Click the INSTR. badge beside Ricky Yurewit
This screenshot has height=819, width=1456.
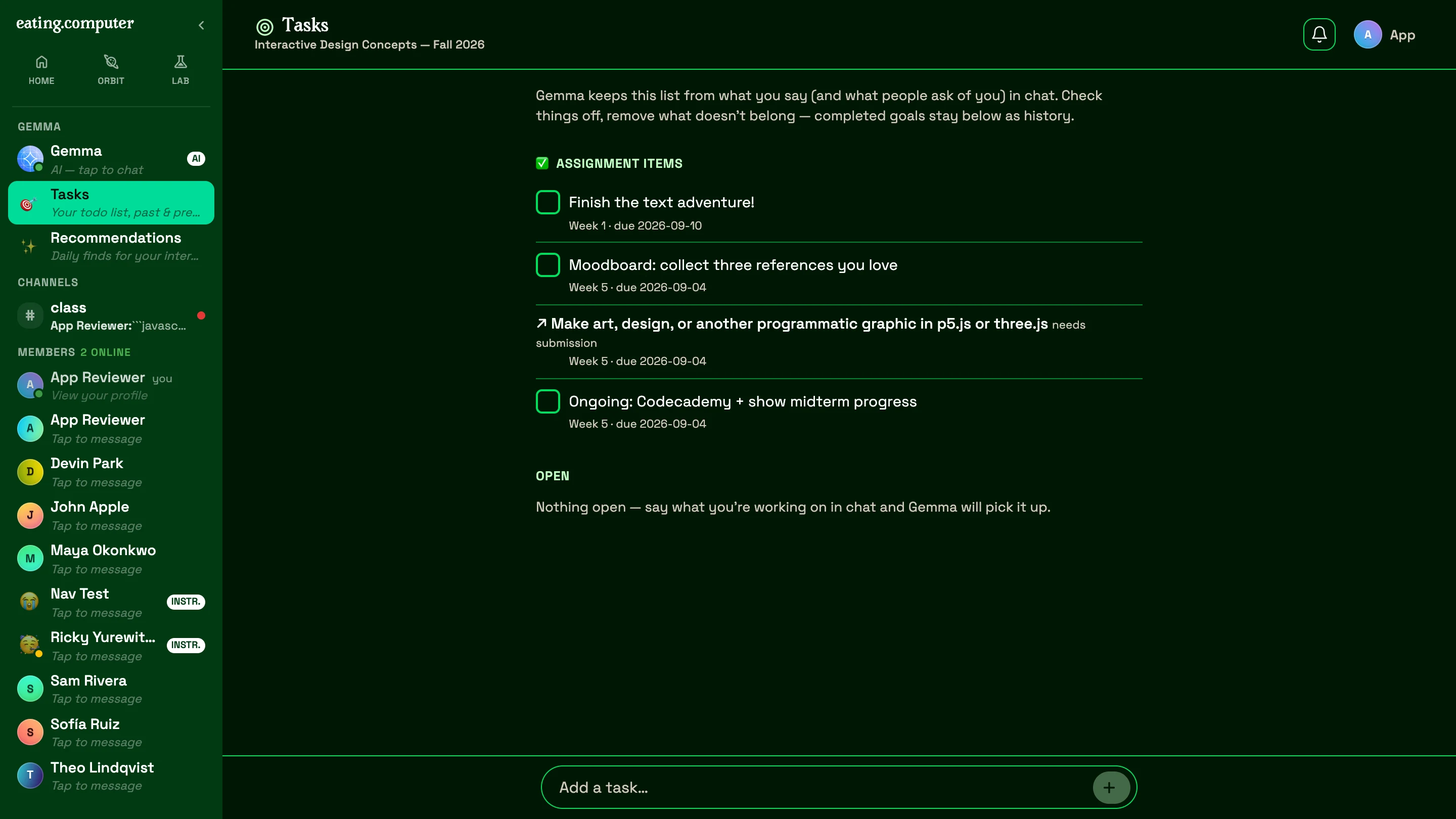tap(186, 646)
